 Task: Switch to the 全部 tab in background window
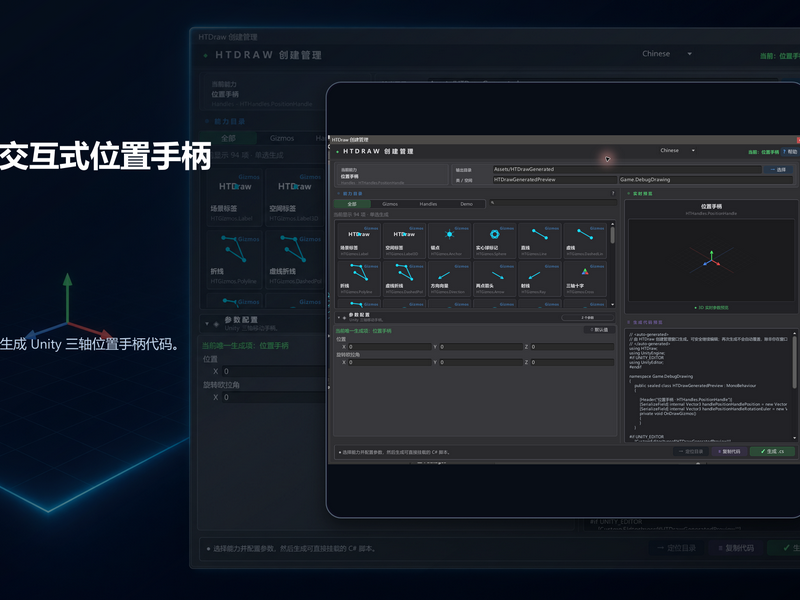tap(228, 138)
